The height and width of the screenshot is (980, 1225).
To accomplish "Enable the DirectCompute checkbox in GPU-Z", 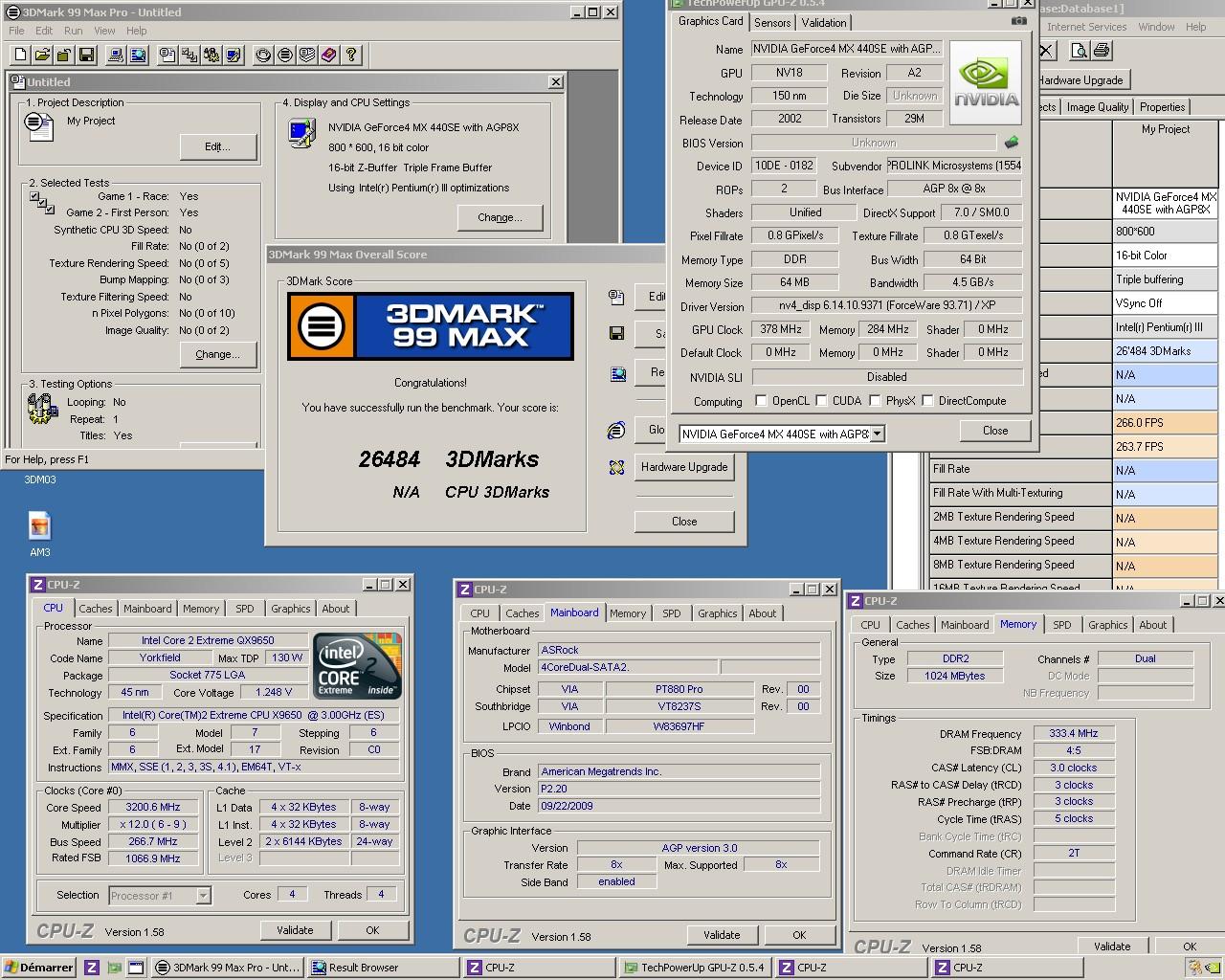I will pos(927,401).
